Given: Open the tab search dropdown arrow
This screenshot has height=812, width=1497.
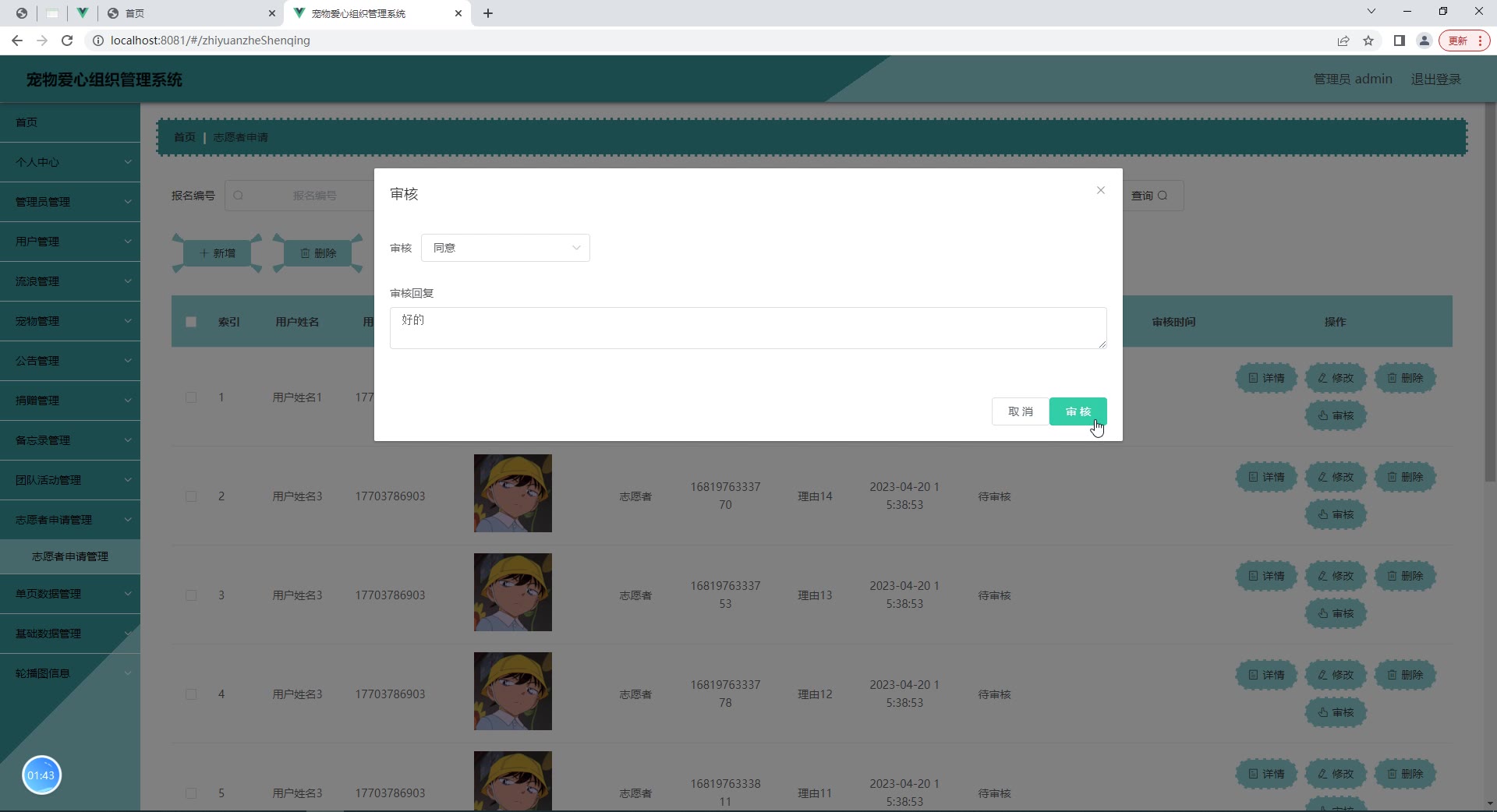Looking at the screenshot, I should (1371, 12).
